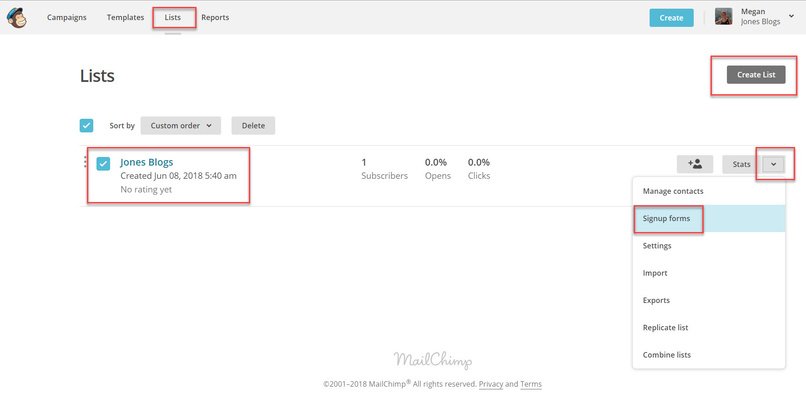This screenshot has width=806, height=403.
Task: Click the Megan account name
Action: pyautogui.click(x=753, y=11)
